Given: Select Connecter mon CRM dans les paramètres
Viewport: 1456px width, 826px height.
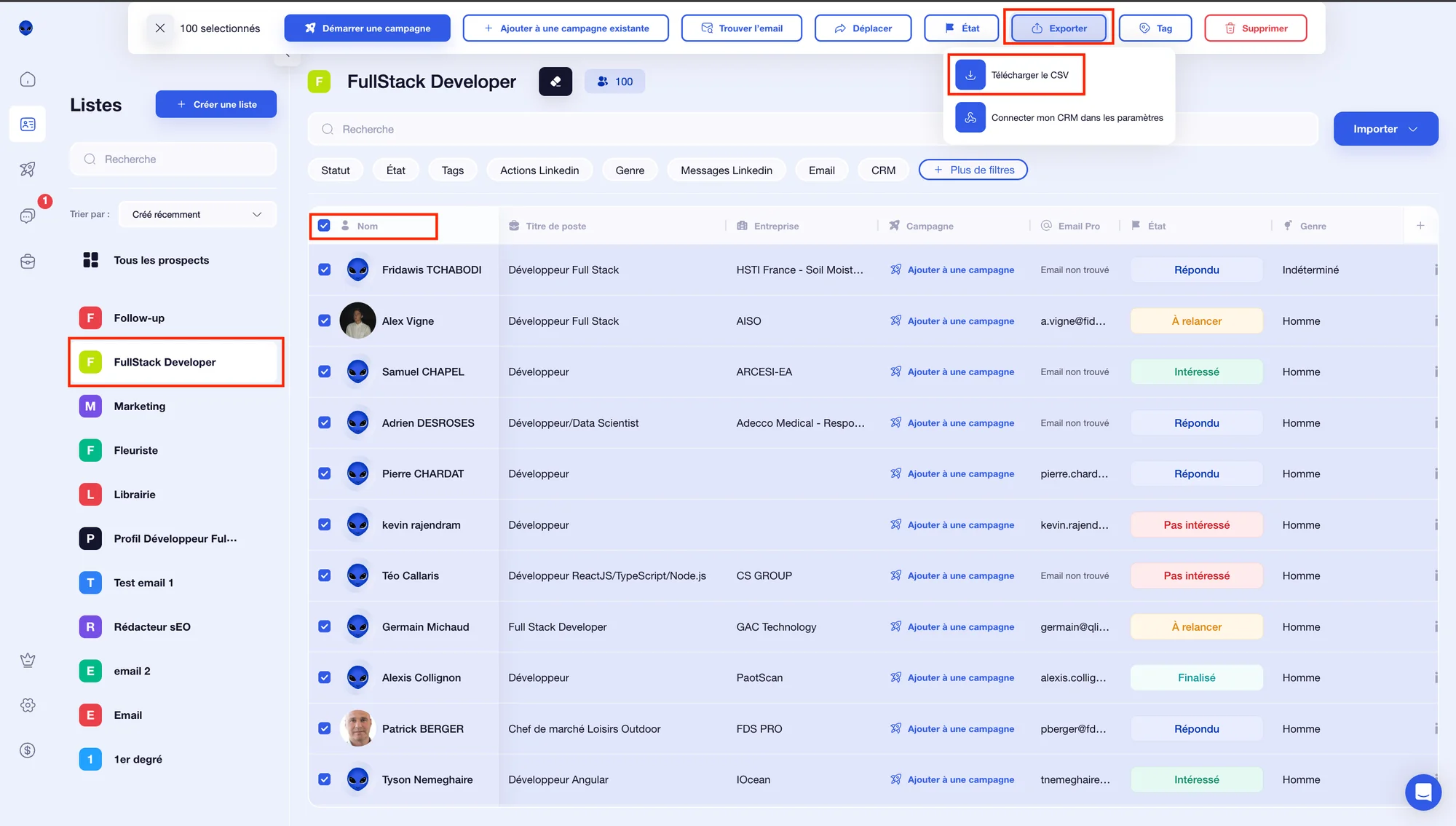Looking at the screenshot, I should 1059,117.
